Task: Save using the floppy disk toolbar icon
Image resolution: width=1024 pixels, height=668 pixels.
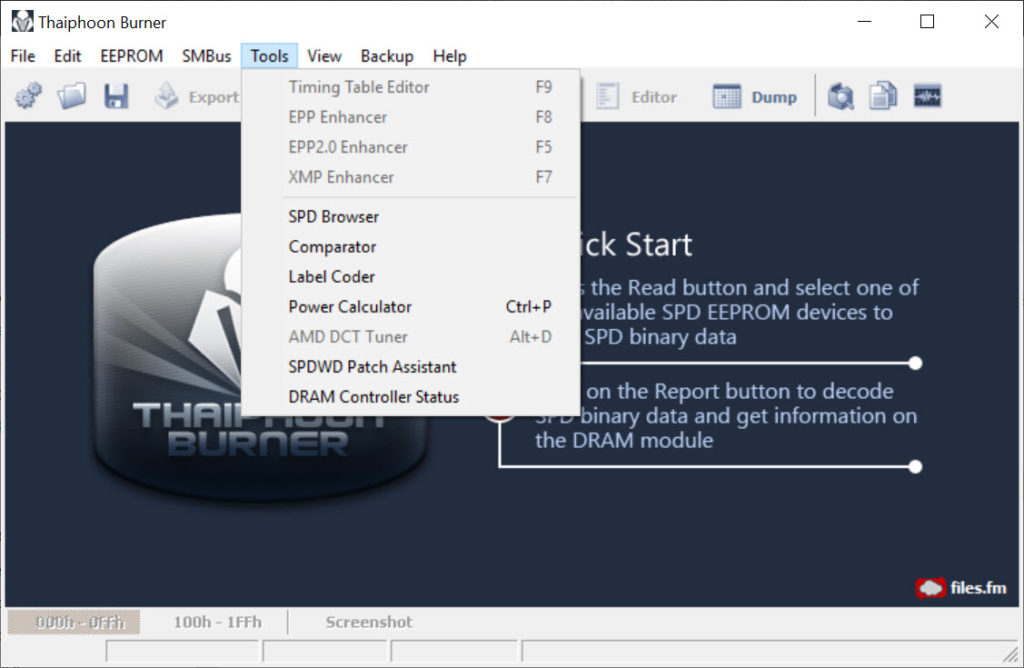Action: coord(116,96)
